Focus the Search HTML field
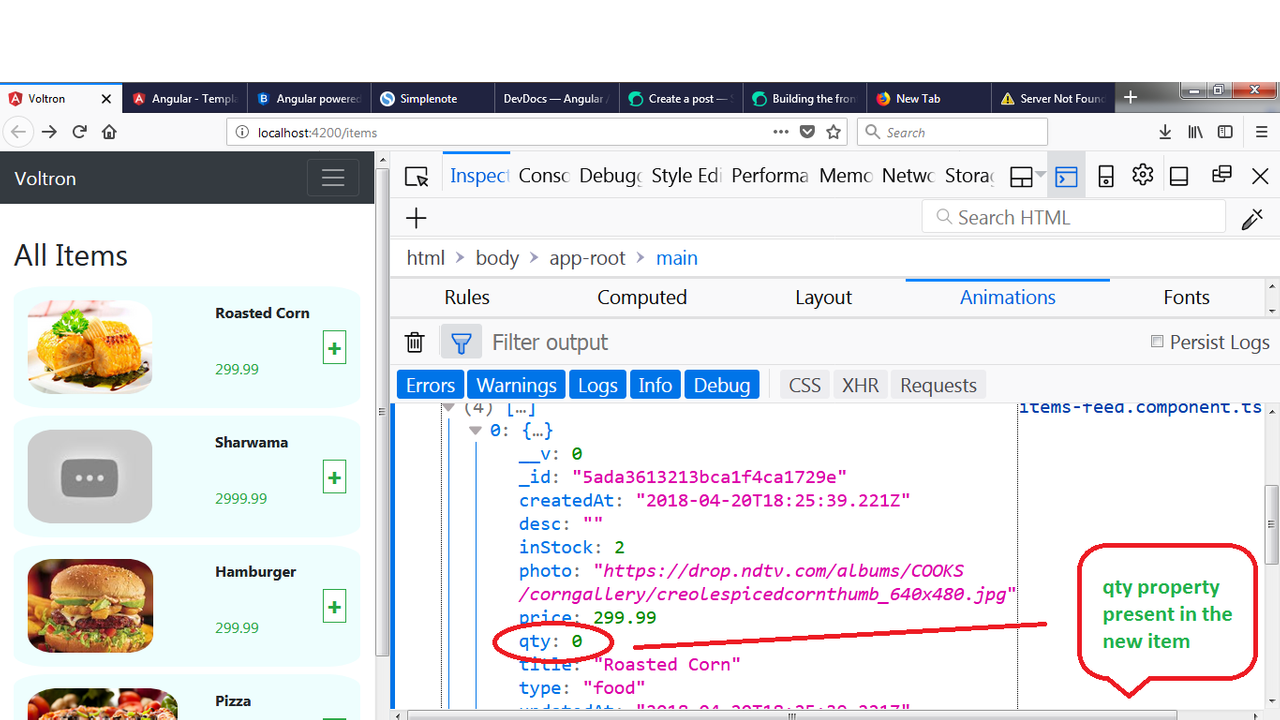Viewport: 1280px width, 720px height. pyautogui.click(x=1074, y=217)
